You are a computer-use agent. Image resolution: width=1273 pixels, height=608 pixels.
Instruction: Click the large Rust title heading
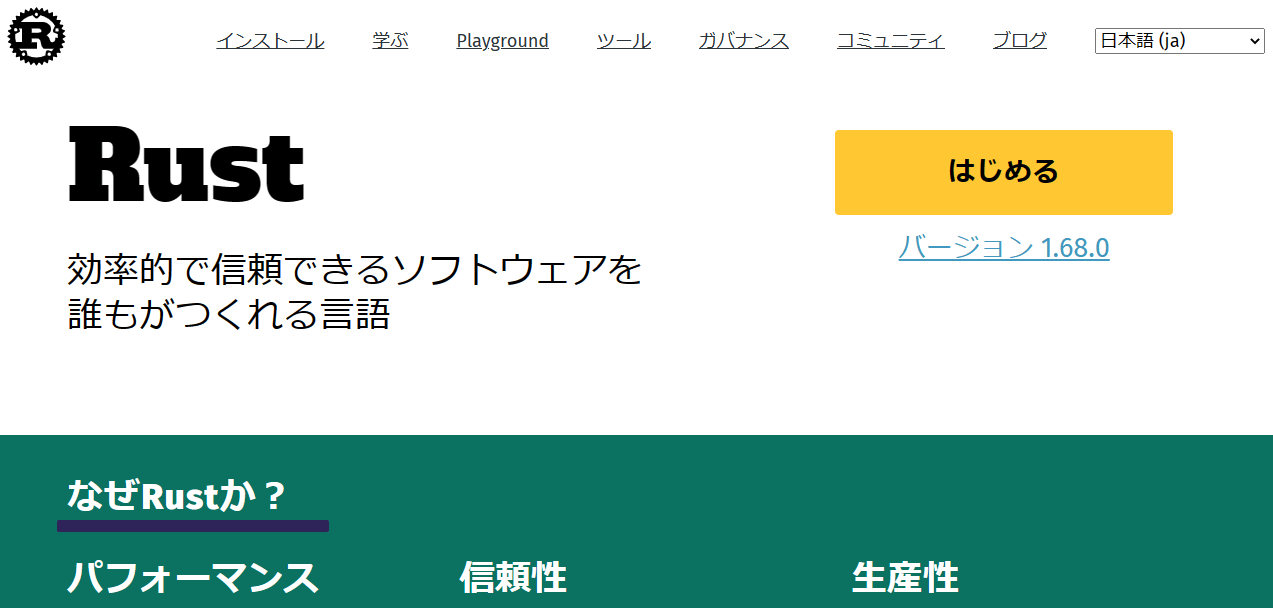[x=186, y=166]
